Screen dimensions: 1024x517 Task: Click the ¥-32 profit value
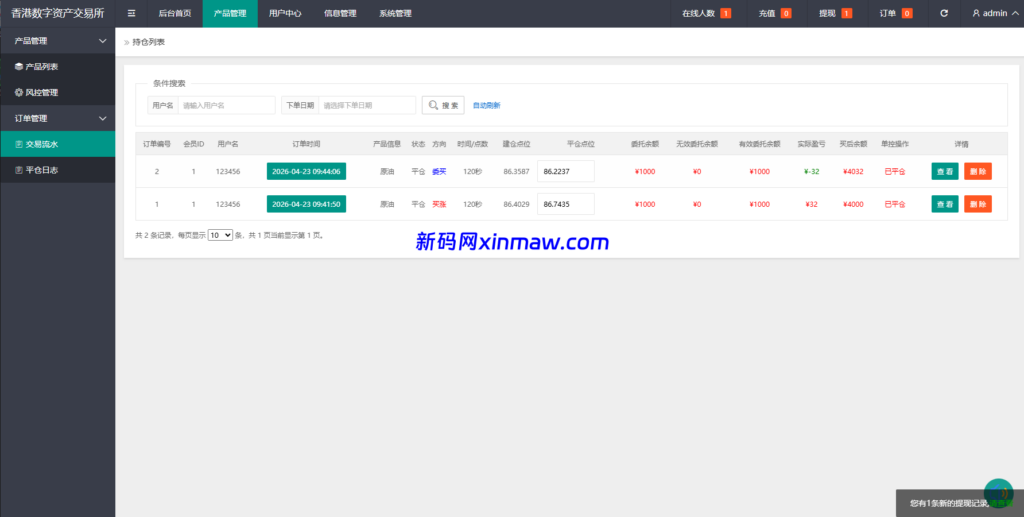tap(812, 172)
